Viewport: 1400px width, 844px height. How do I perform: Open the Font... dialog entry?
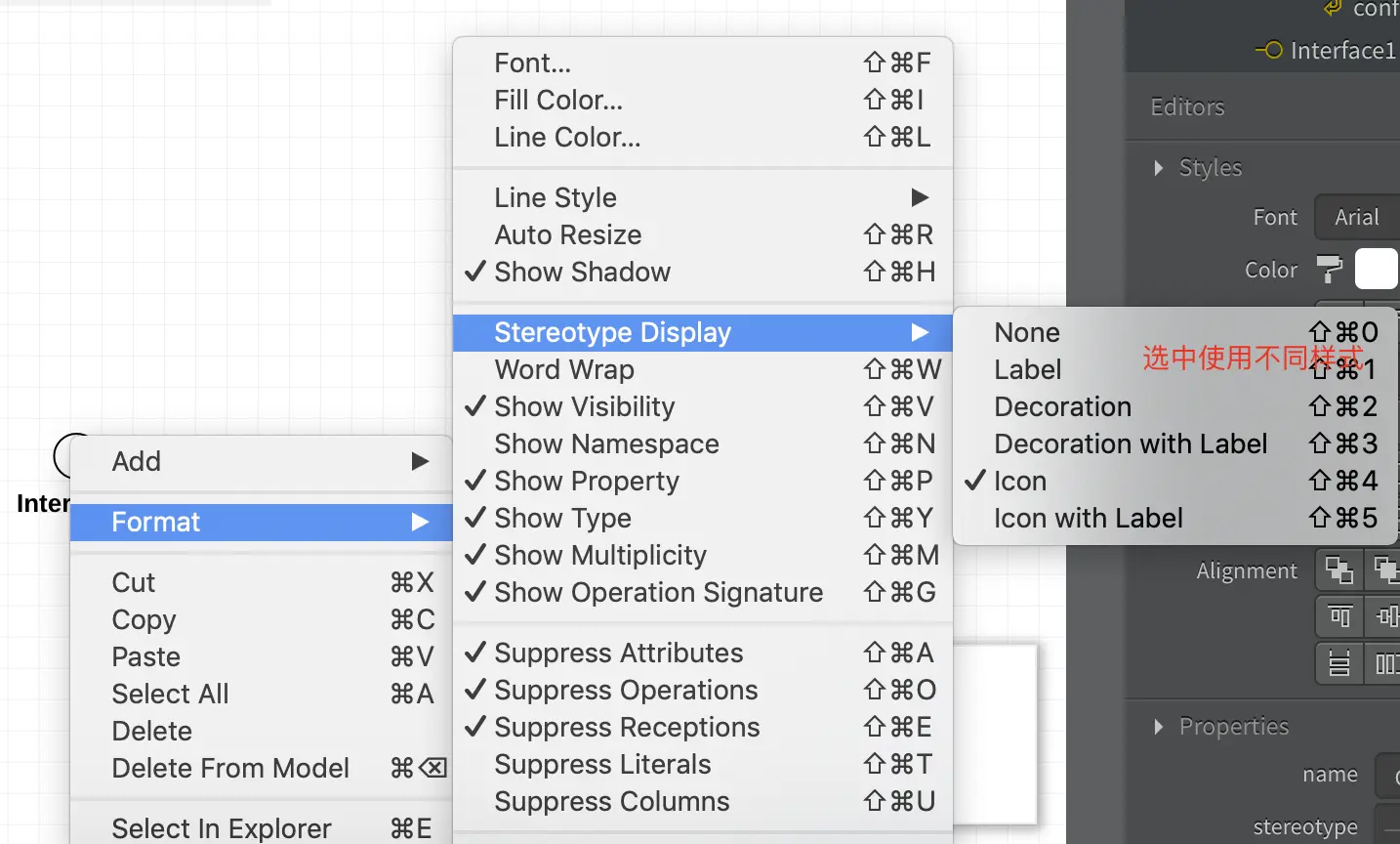(532, 63)
